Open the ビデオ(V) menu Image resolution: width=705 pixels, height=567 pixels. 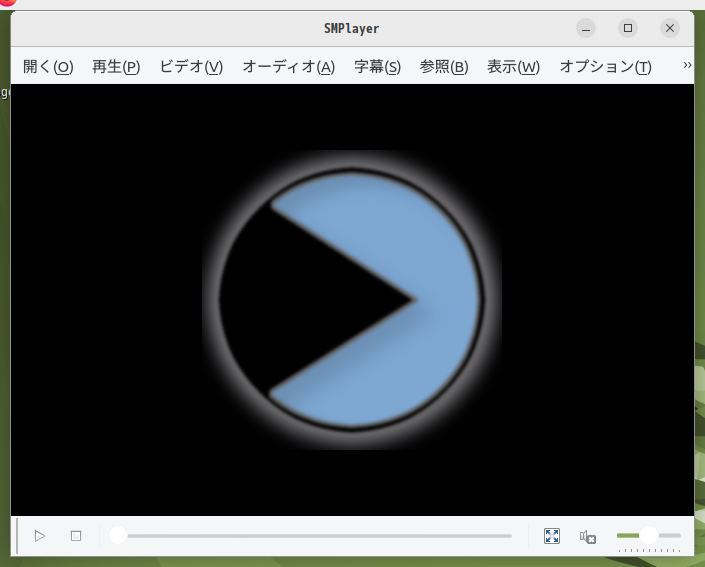click(191, 67)
